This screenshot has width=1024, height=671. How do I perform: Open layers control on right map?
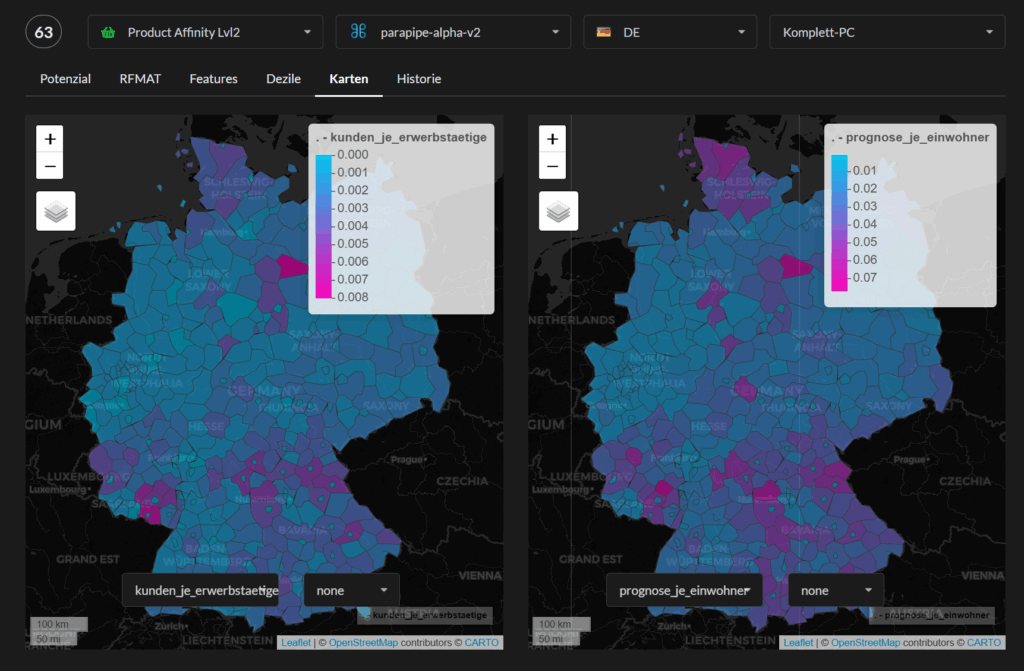[x=560, y=211]
